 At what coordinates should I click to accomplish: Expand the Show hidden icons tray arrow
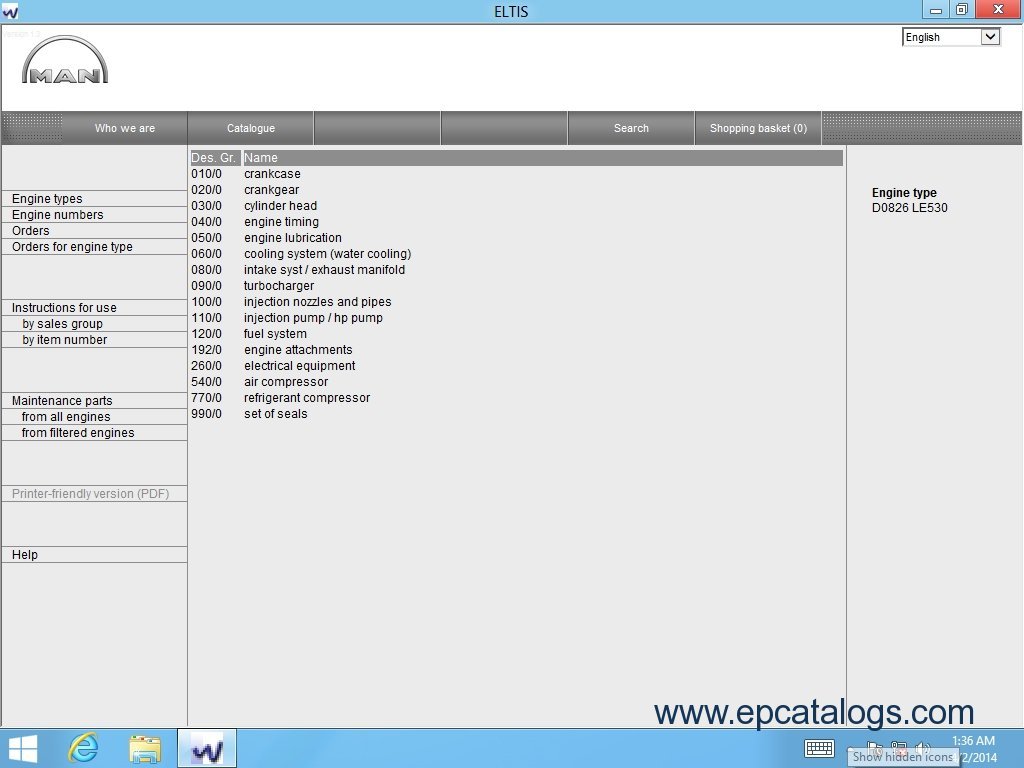(x=852, y=748)
